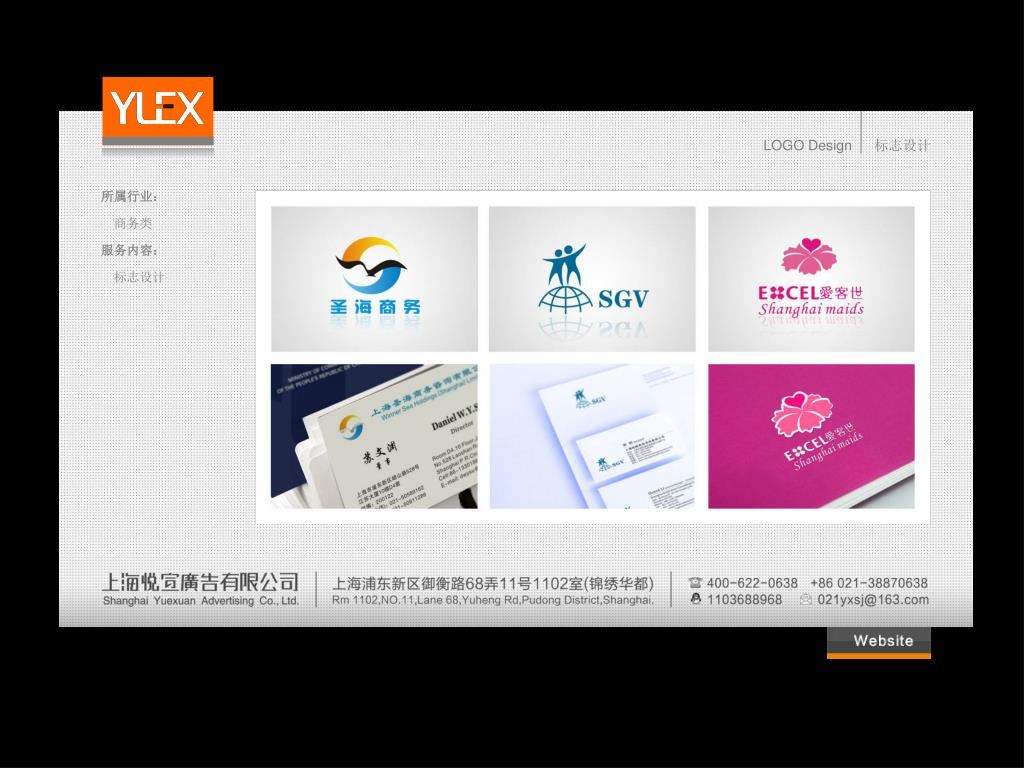This screenshot has width=1024, height=768.
Task: Click the phone number +86 021-38870638
Action: point(869,583)
